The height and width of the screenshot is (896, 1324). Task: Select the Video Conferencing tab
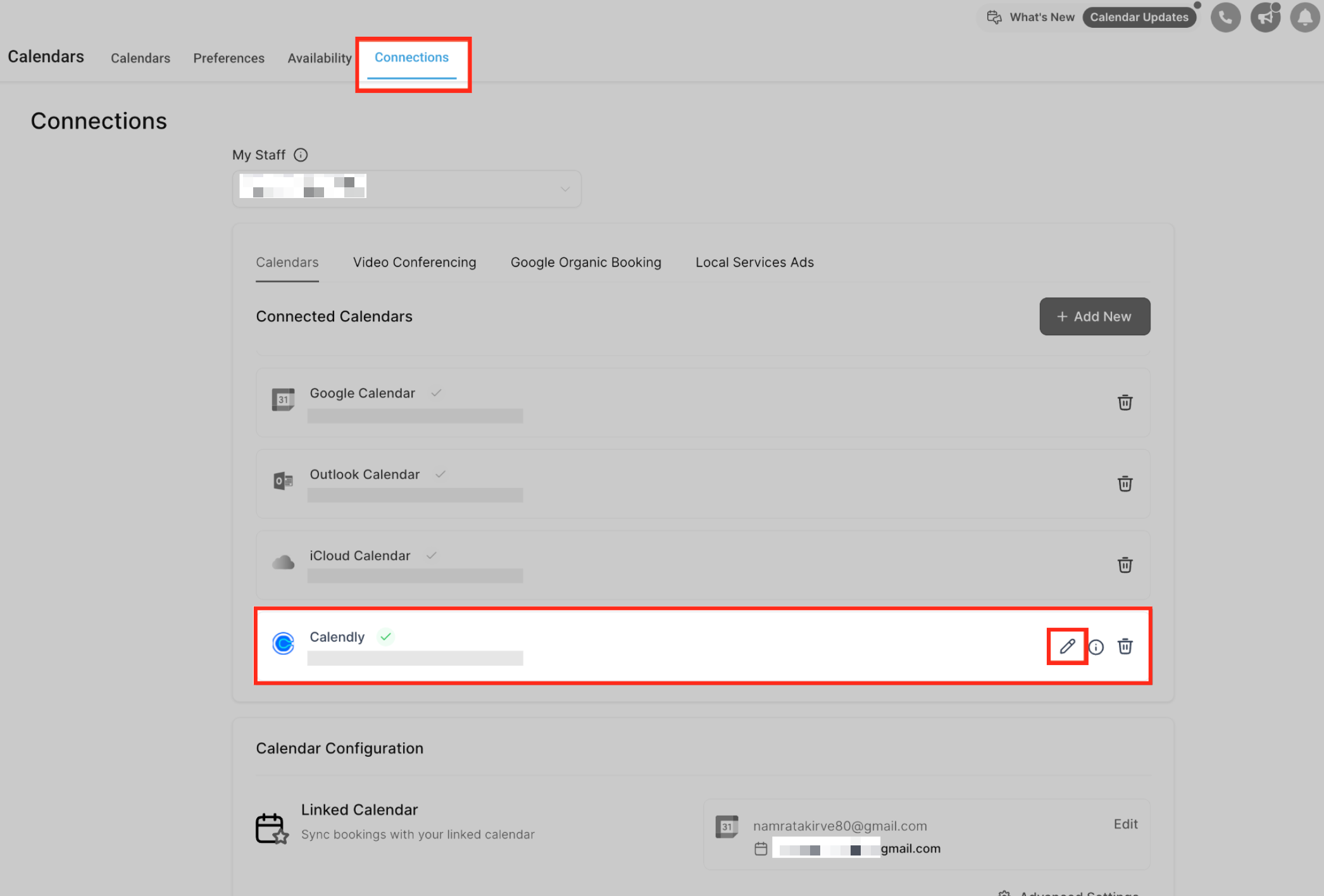click(415, 263)
